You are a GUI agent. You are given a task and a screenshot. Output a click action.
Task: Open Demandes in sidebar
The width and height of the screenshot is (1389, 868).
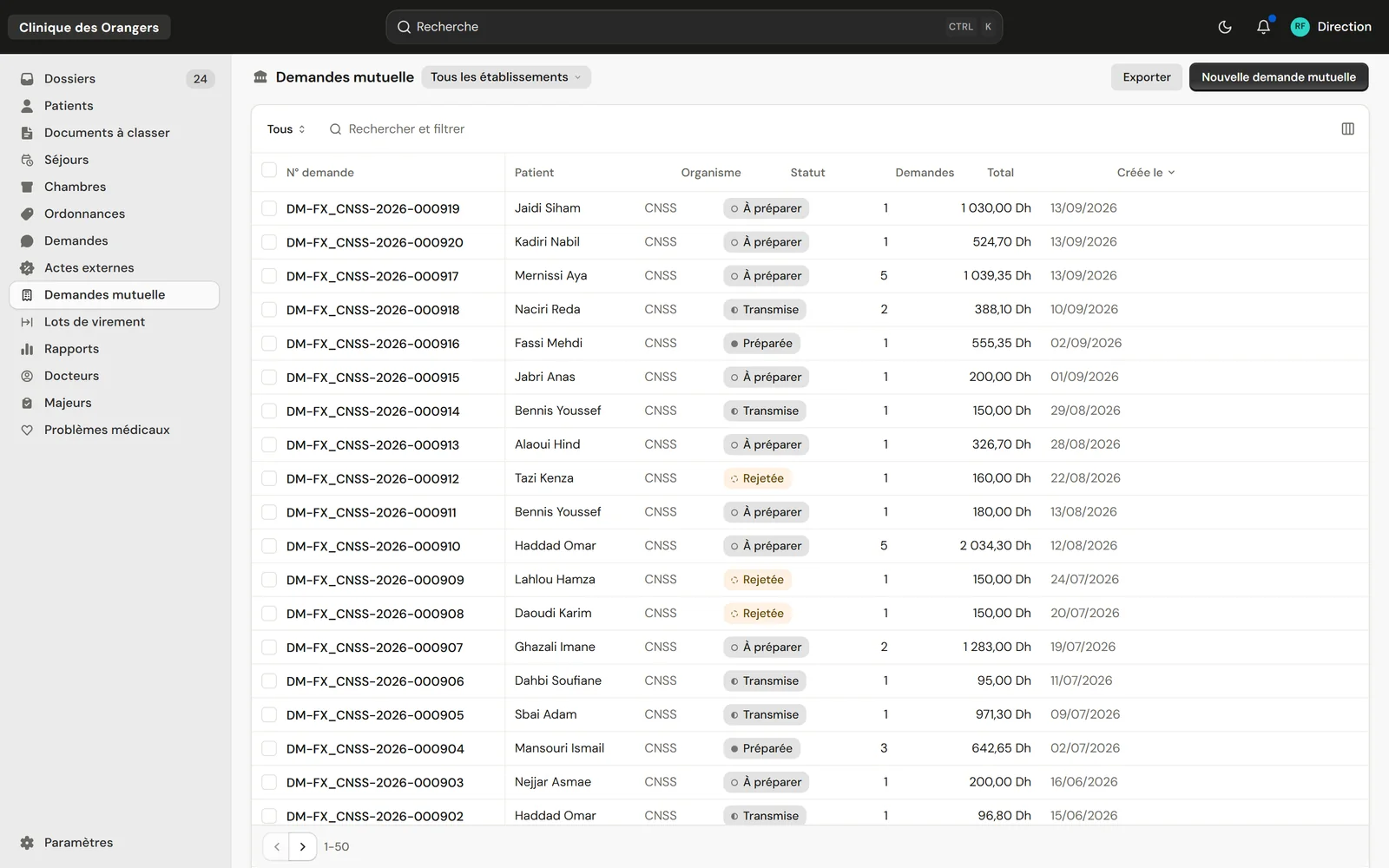coord(114,241)
